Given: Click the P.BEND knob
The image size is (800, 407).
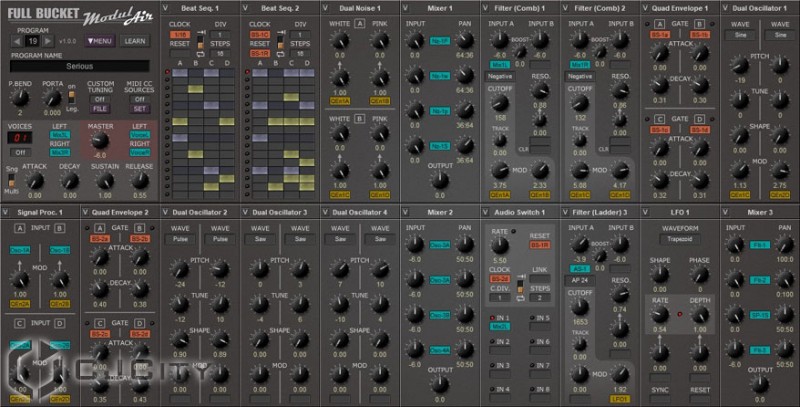Looking at the screenshot, I should click(x=20, y=97).
